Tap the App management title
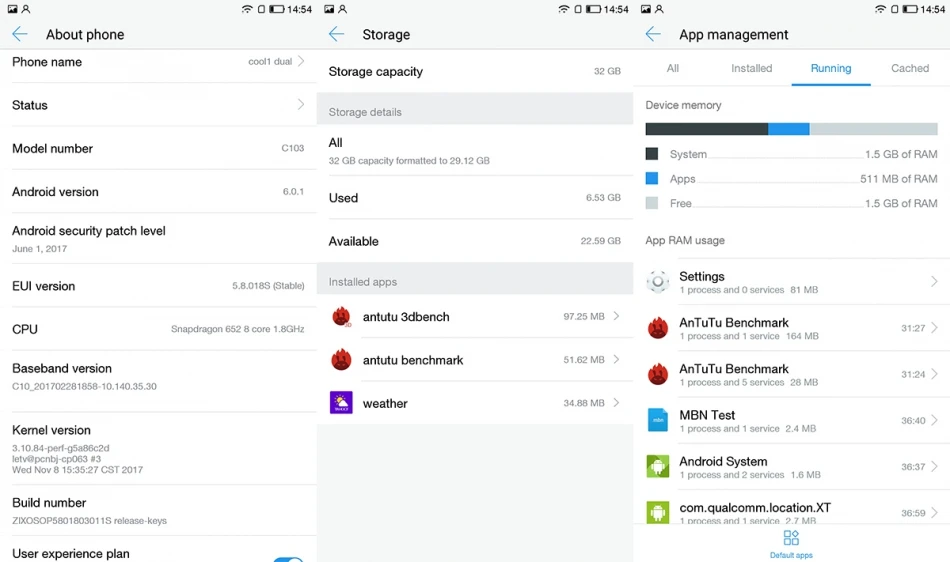This screenshot has height=562, width=950. point(734,35)
